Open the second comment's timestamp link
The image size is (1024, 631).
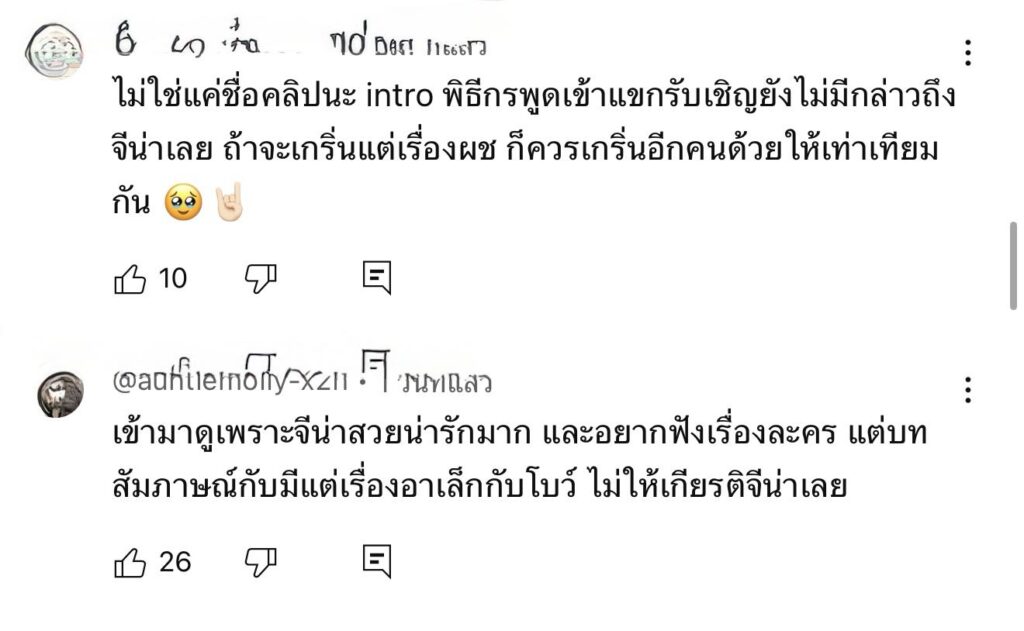pyautogui.click(x=445, y=383)
